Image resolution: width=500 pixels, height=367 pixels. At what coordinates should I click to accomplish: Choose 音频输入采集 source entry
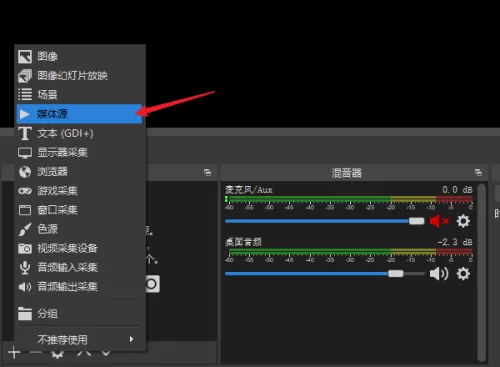(80, 268)
